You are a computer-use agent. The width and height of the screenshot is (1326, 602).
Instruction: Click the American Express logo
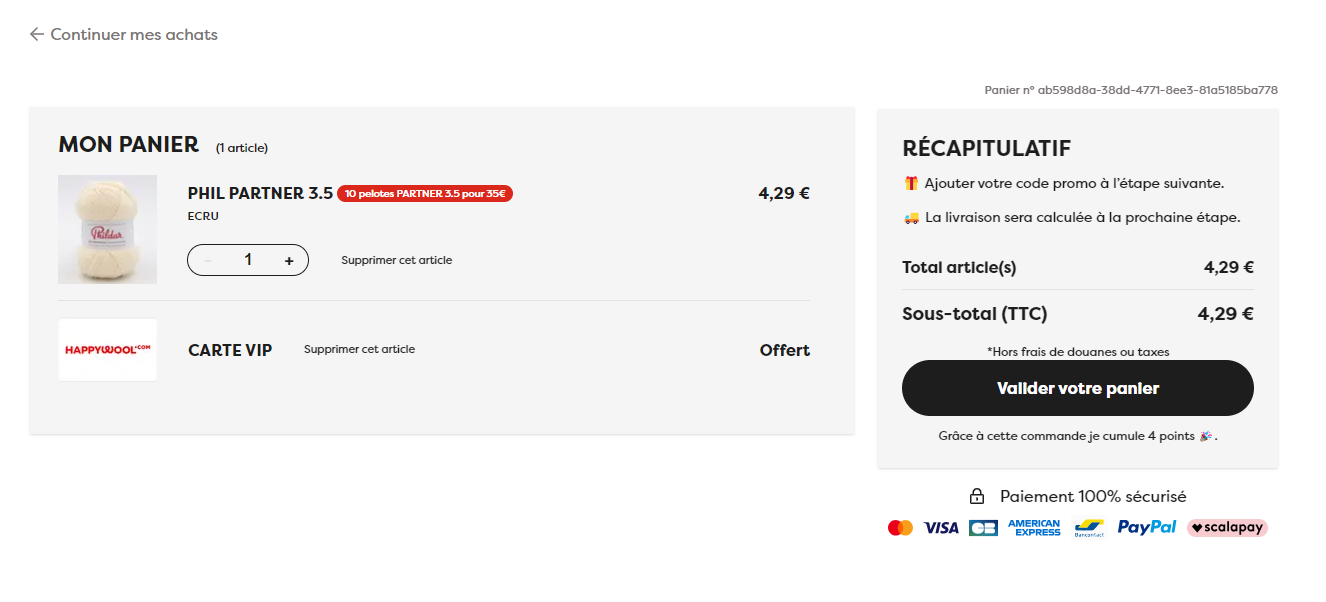point(1034,527)
